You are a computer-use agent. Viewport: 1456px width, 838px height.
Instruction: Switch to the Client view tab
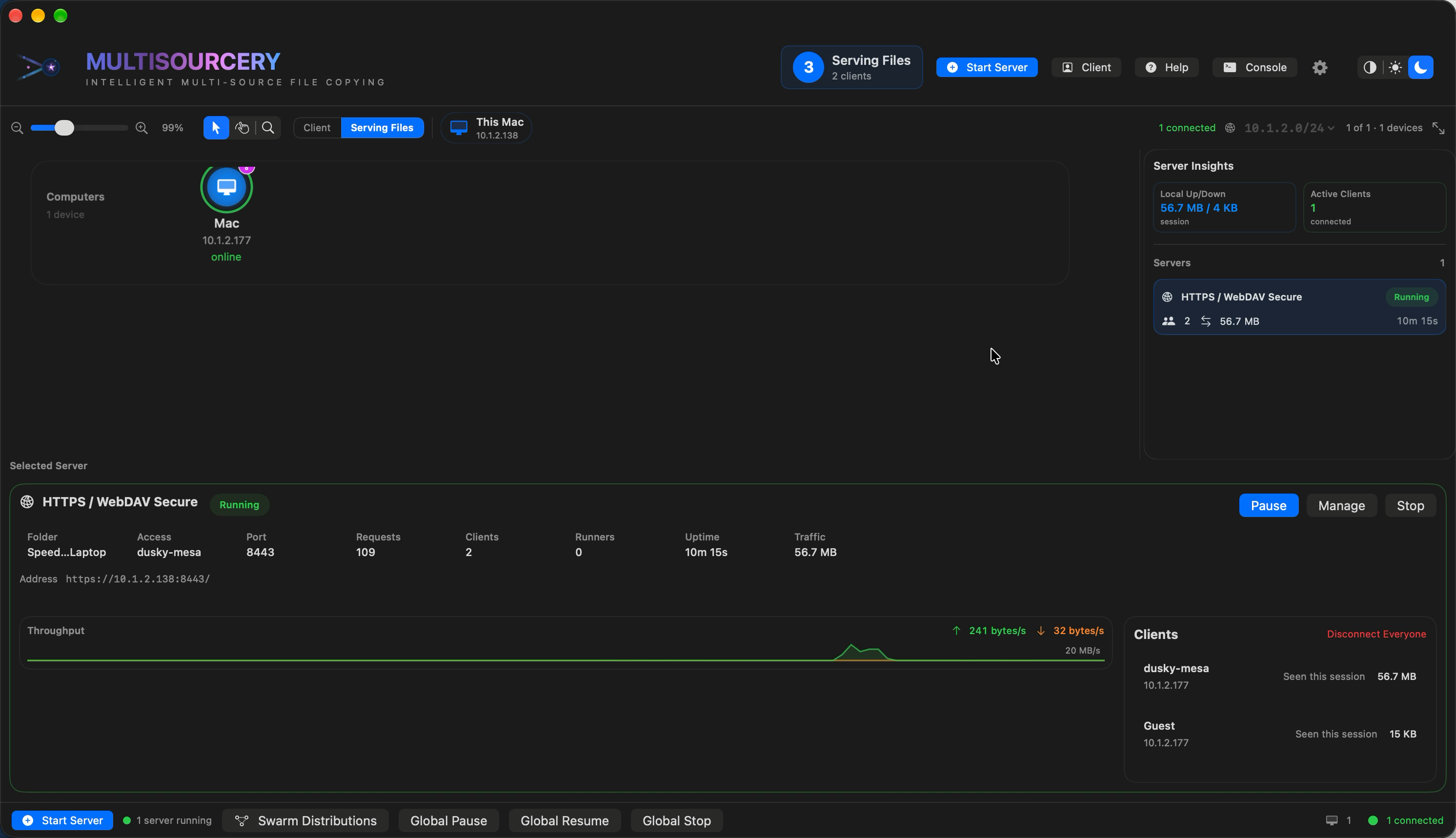317,128
